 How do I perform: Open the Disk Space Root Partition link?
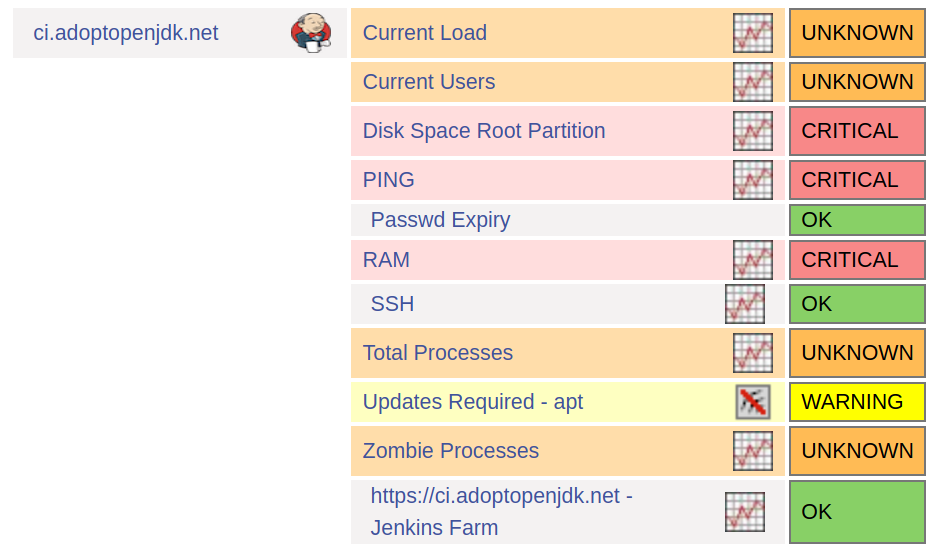484,131
